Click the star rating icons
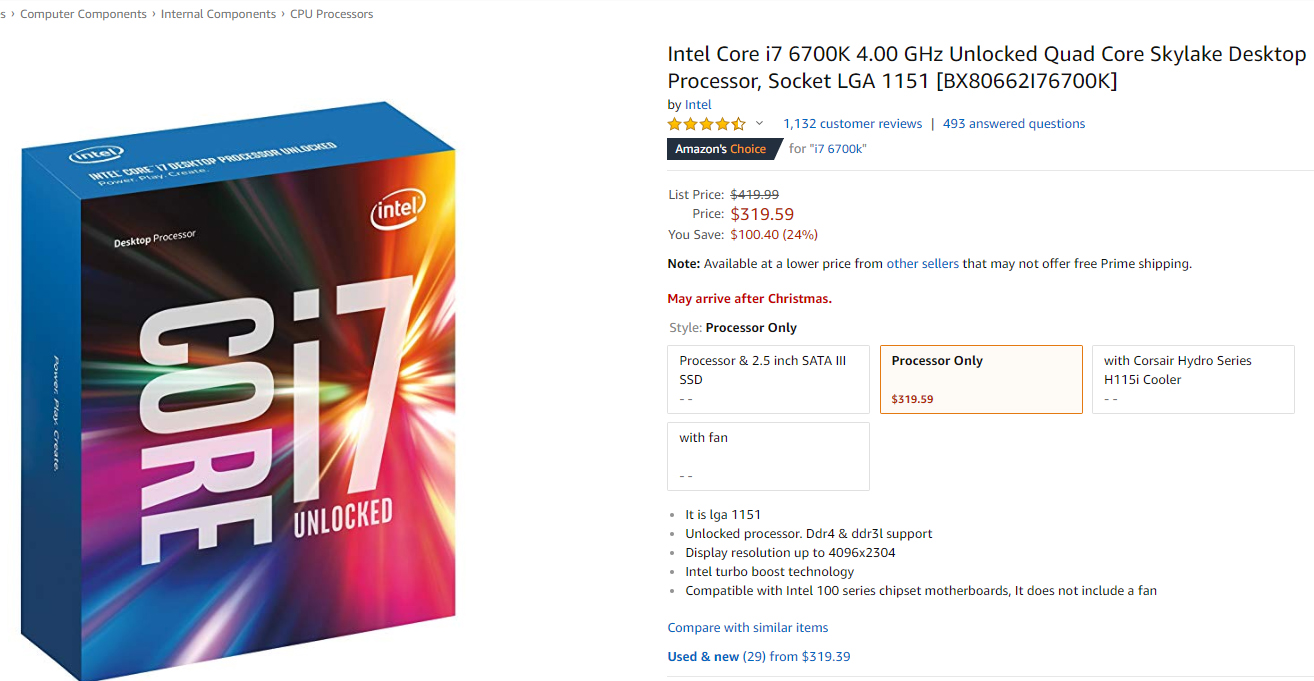Viewport: 1314px width, 681px height. coord(707,124)
